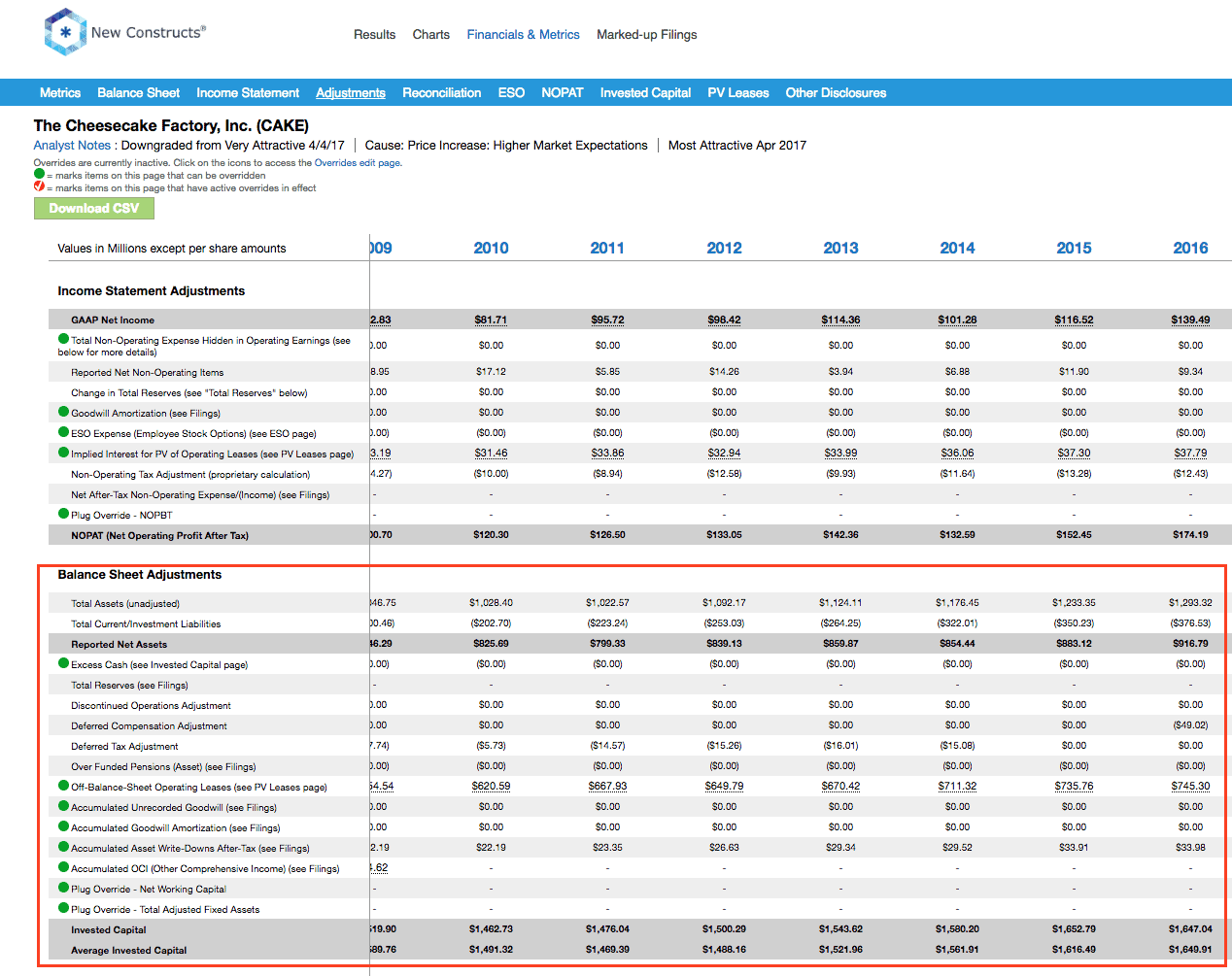
Task: Click 2010 GAAP Net Income value $81.71
Action: 491,320
